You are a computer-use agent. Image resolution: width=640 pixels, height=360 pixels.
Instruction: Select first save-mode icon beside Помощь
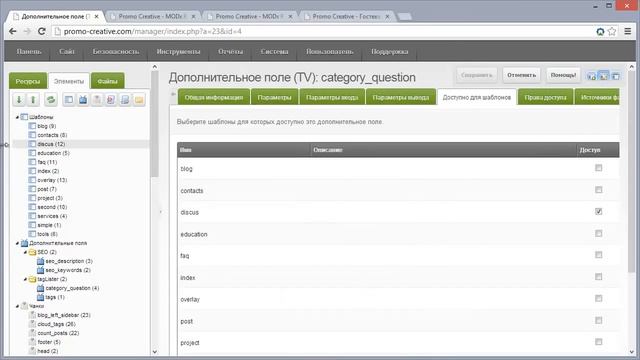point(591,76)
